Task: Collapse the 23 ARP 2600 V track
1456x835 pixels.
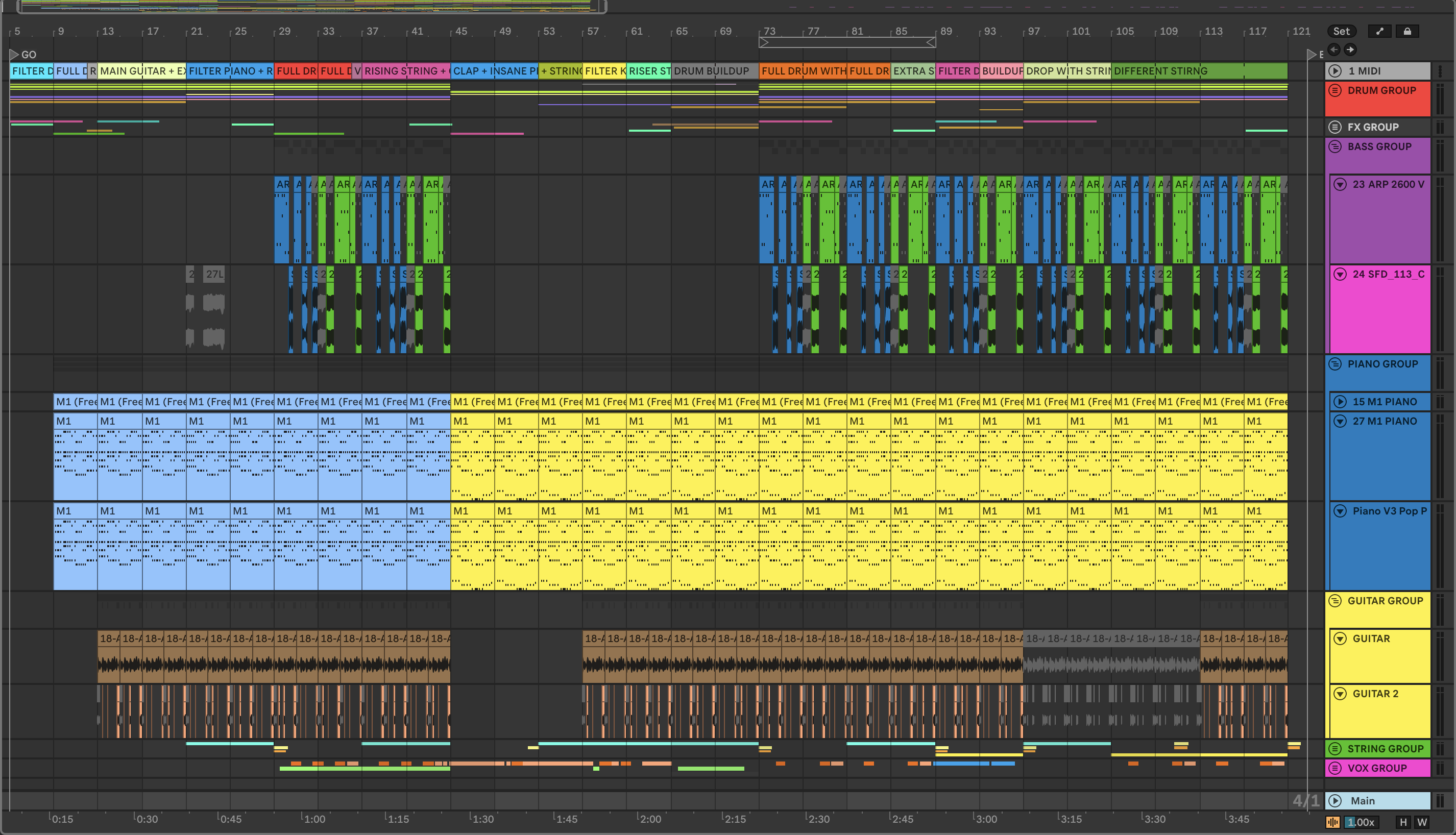Action: (1340, 185)
